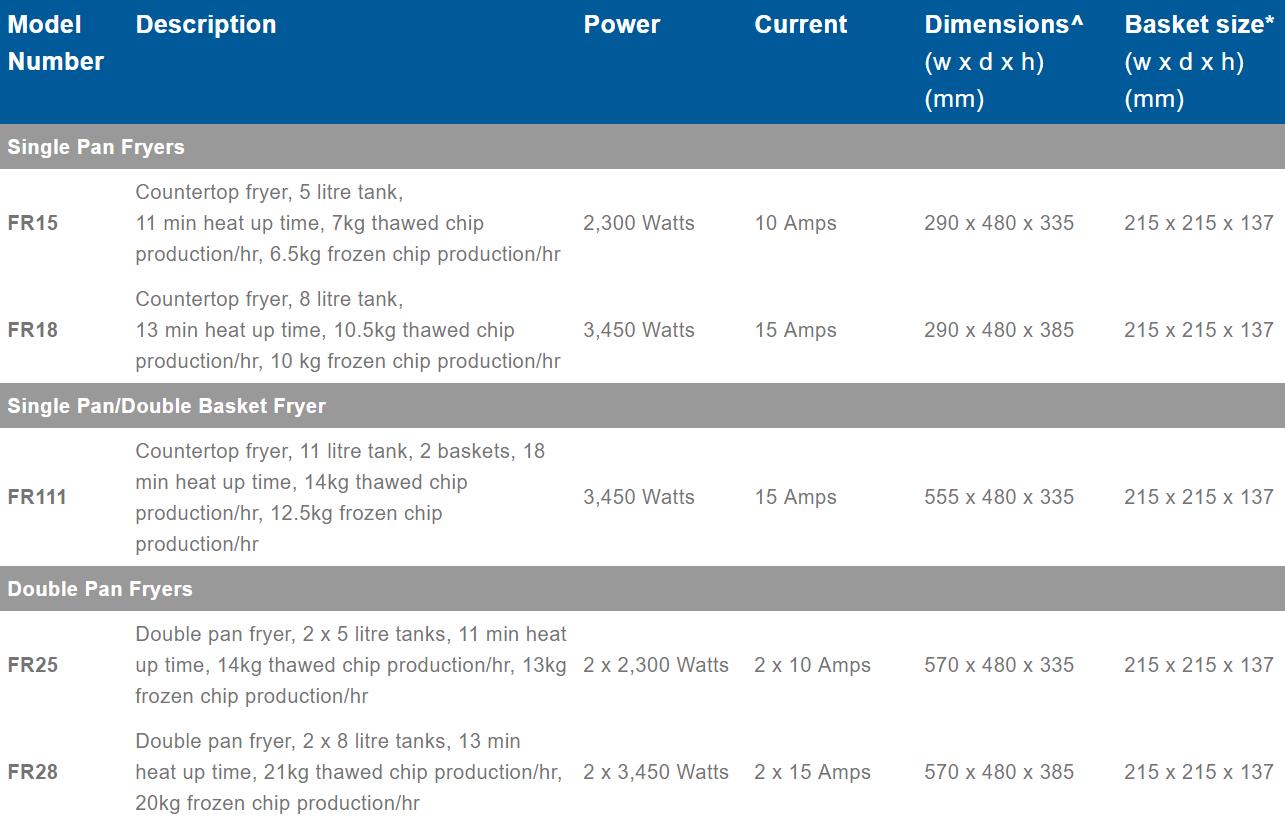Image resolution: width=1285 pixels, height=824 pixels.
Task: Select the Double Pan Fryers section row
Action: tap(100, 589)
